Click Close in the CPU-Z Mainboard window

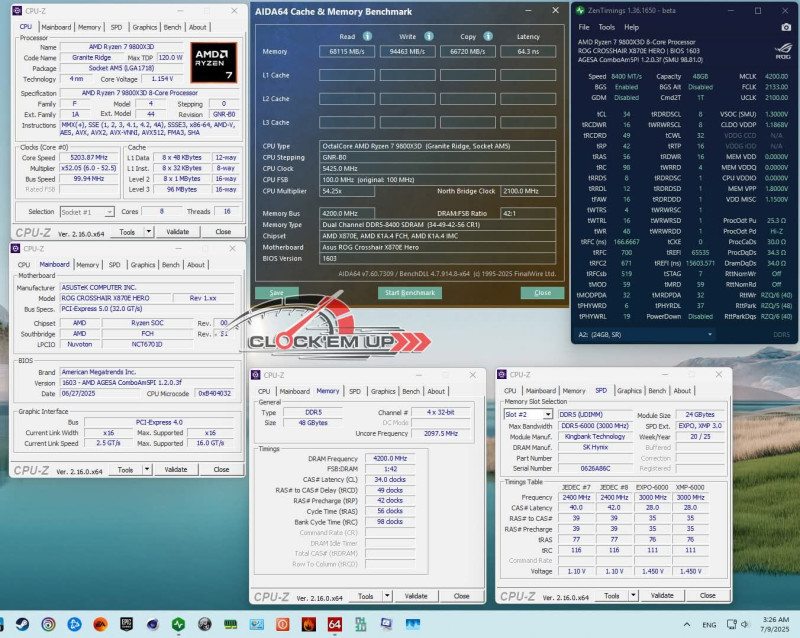[x=221, y=470]
